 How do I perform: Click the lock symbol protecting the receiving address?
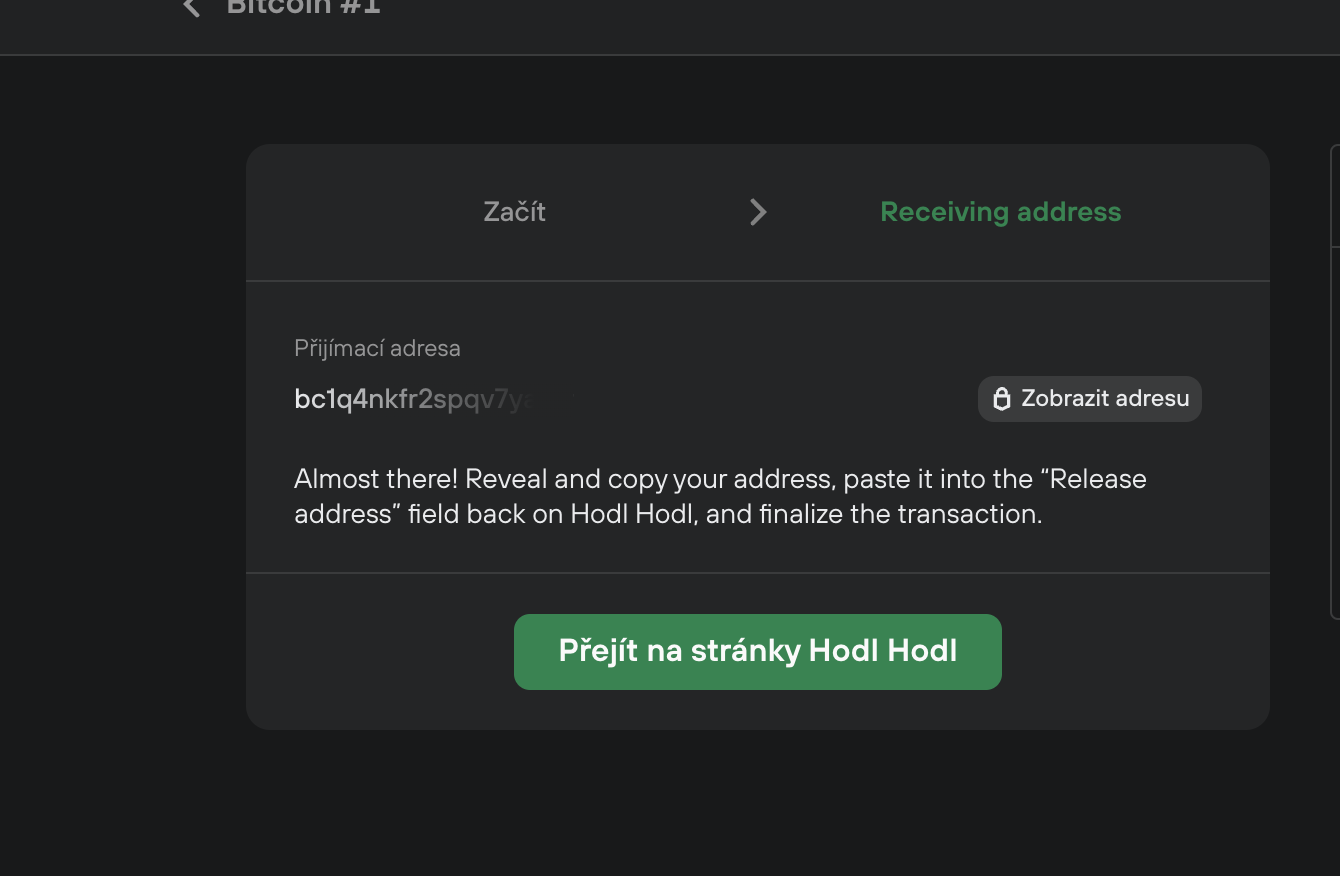coord(1002,398)
